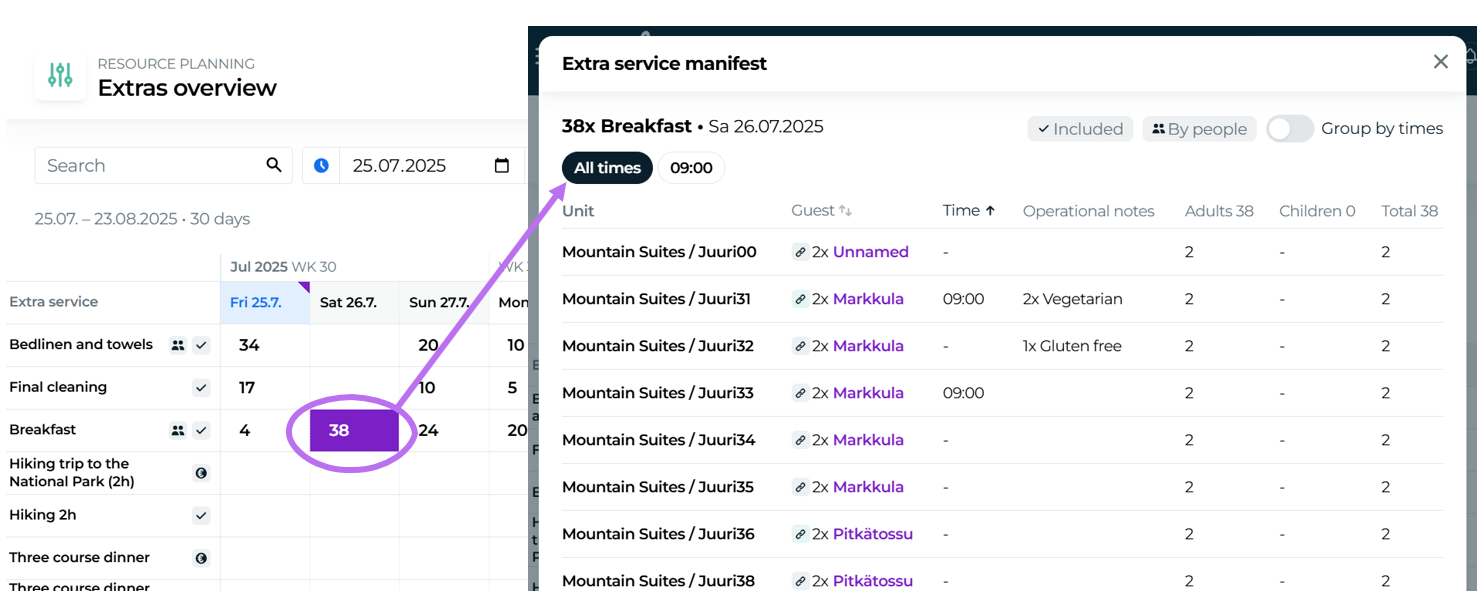
Task: Select the All times filter tab
Action: tap(607, 168)
